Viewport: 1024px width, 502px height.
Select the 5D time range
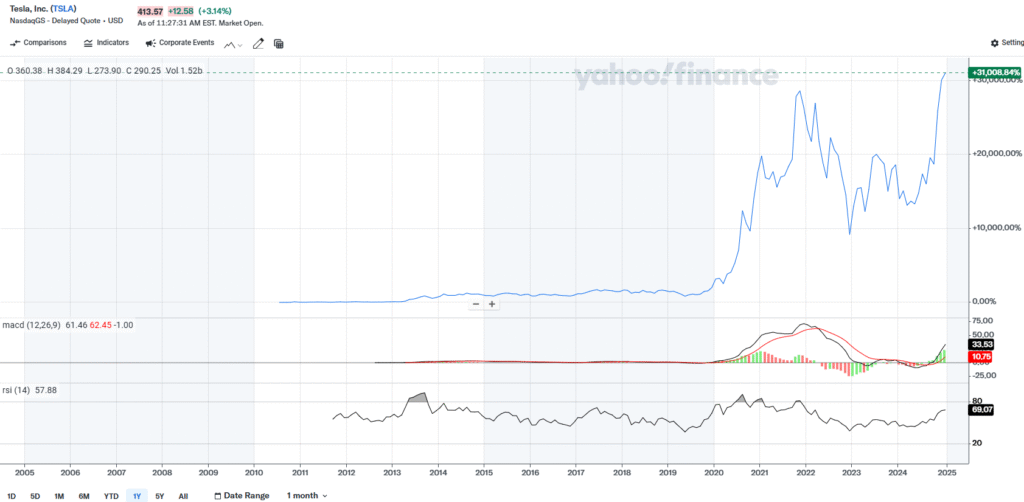coord(35,496)
